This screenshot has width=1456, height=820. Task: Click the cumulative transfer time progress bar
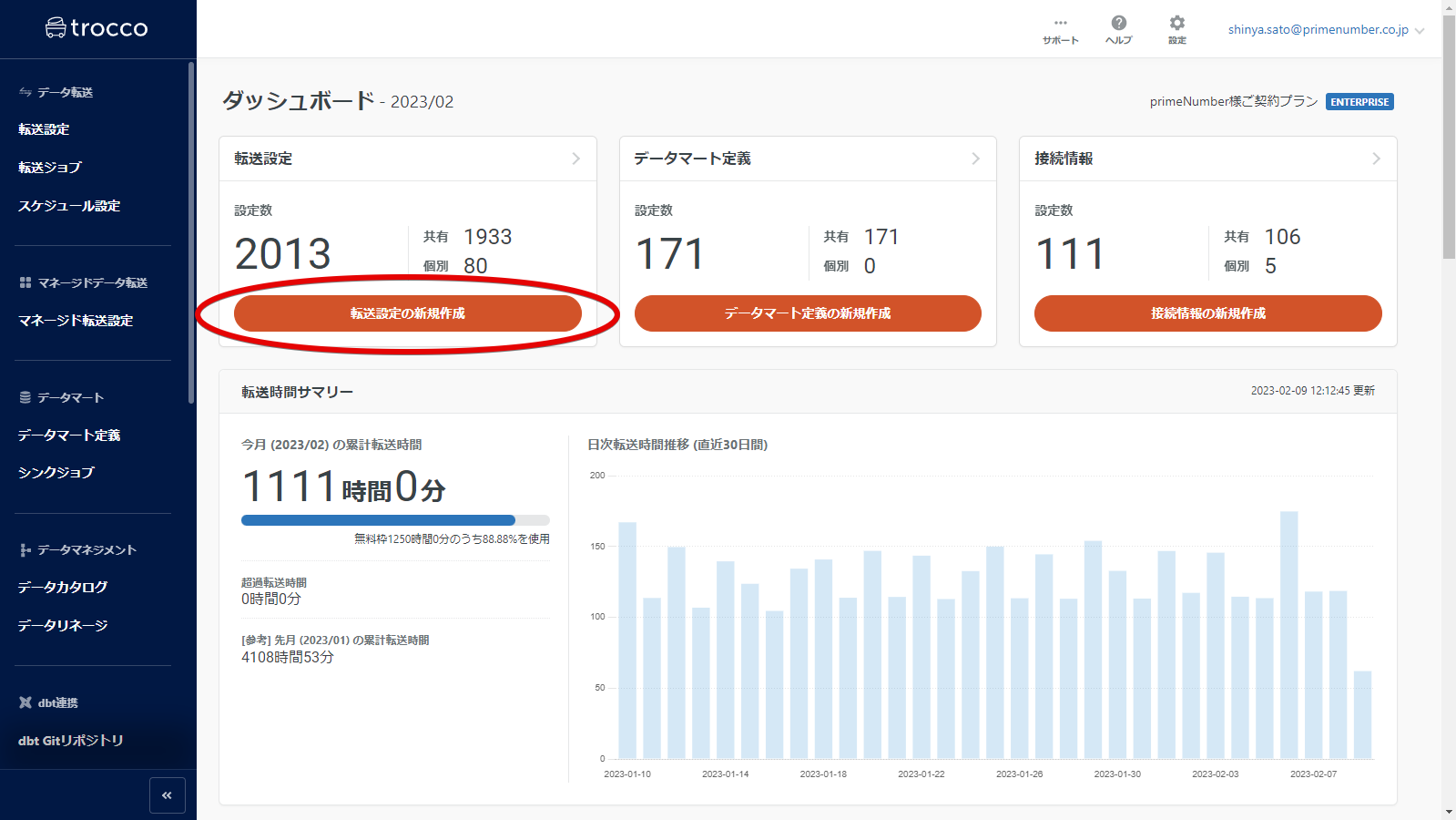[395, 520]
